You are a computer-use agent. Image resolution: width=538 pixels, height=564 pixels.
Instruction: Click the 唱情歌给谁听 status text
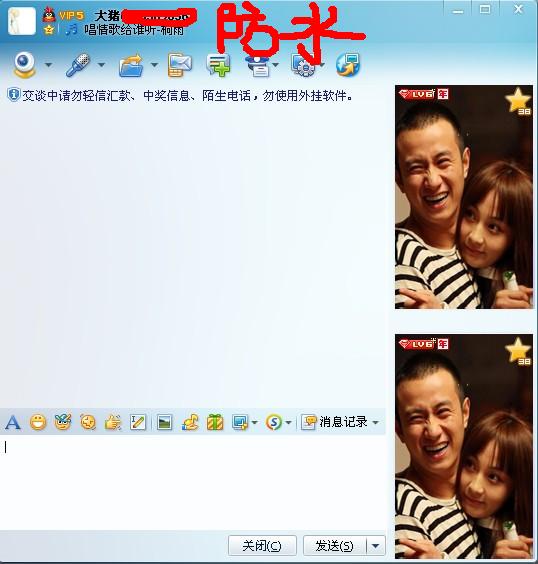(134, 29)
